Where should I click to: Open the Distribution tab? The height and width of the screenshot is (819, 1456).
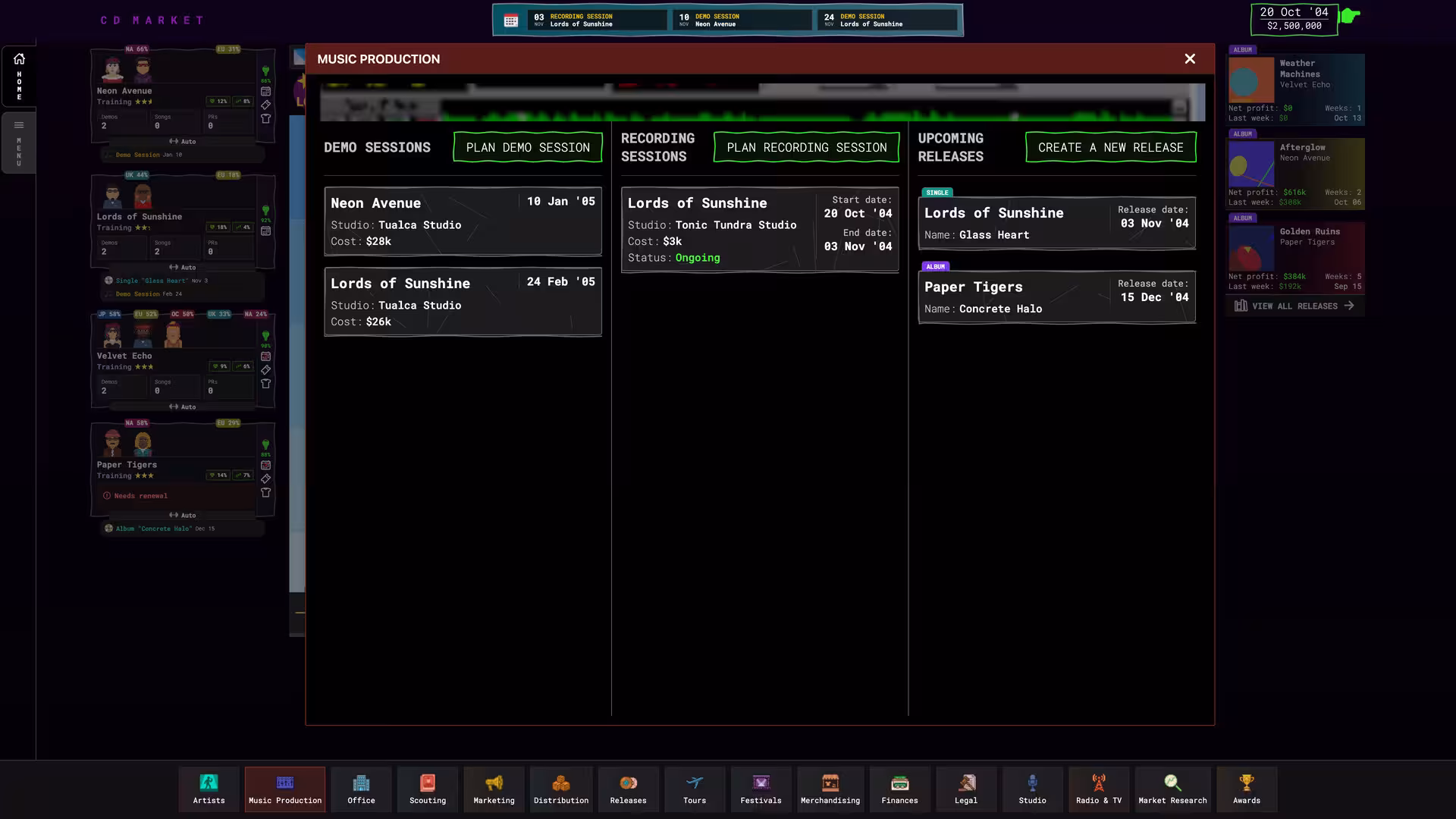point(561,789)
